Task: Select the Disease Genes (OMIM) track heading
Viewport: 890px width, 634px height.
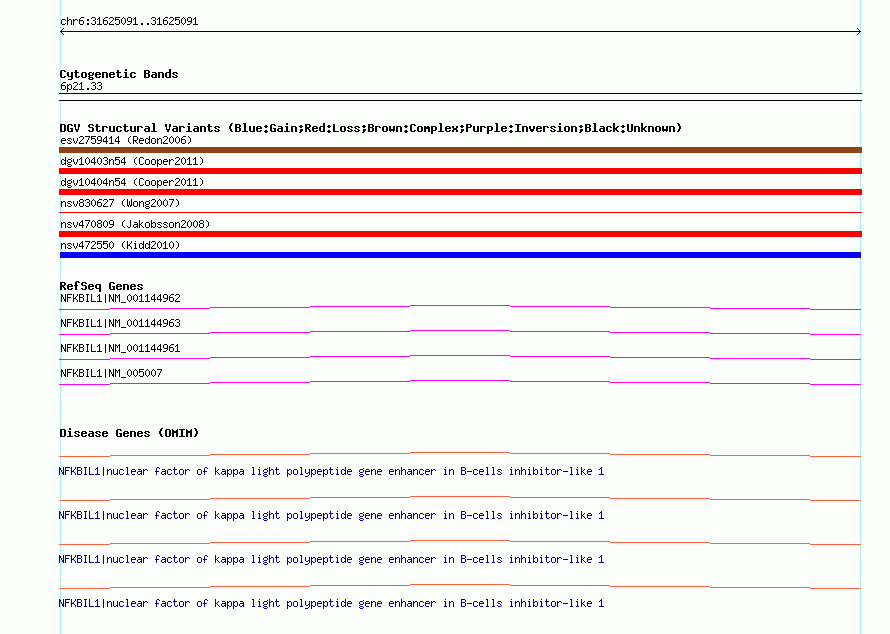Action: tap(129, 433)
